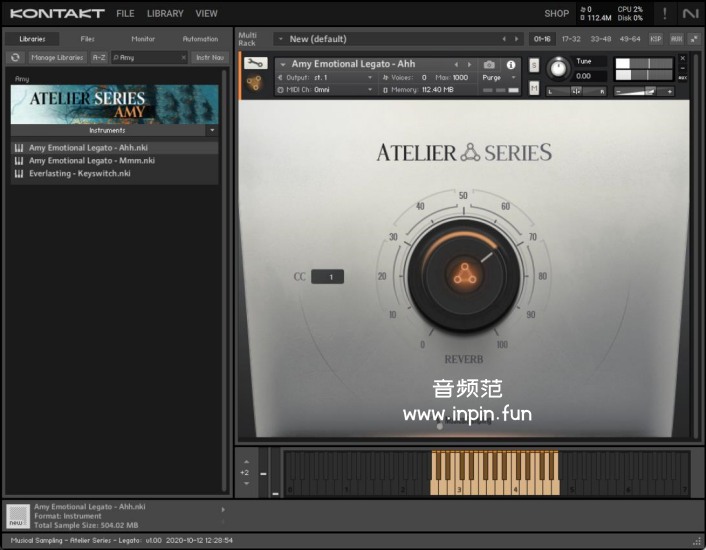This screenshot has height=550, width=706.
Task: Open the VIEW menu
Action: (206, 14)
